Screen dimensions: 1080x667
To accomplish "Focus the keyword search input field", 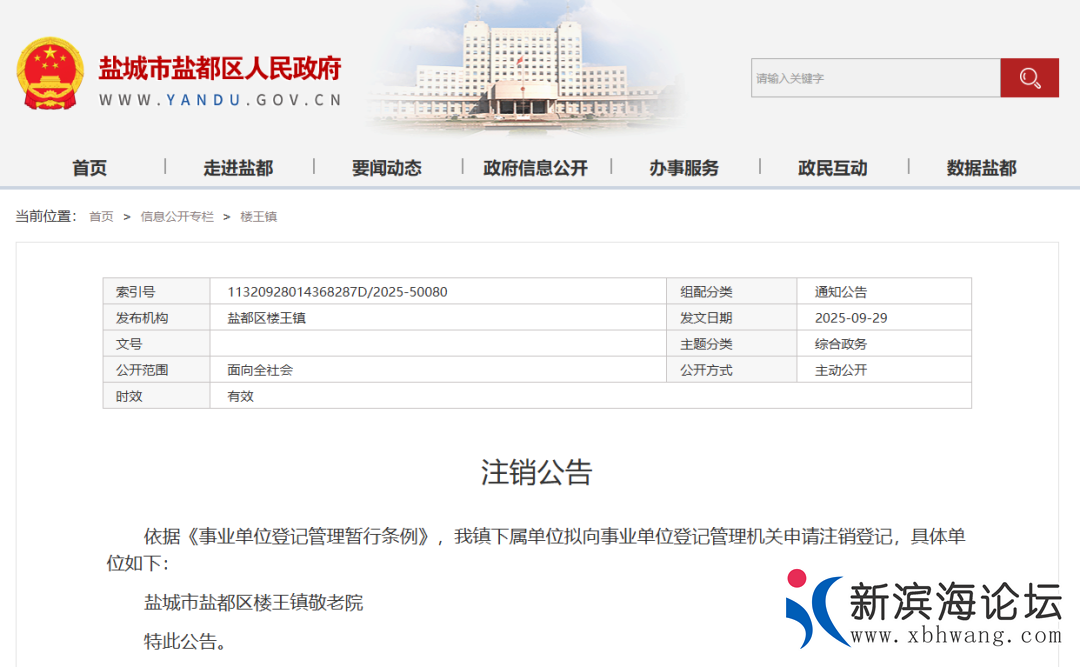I will click(875, 78).
